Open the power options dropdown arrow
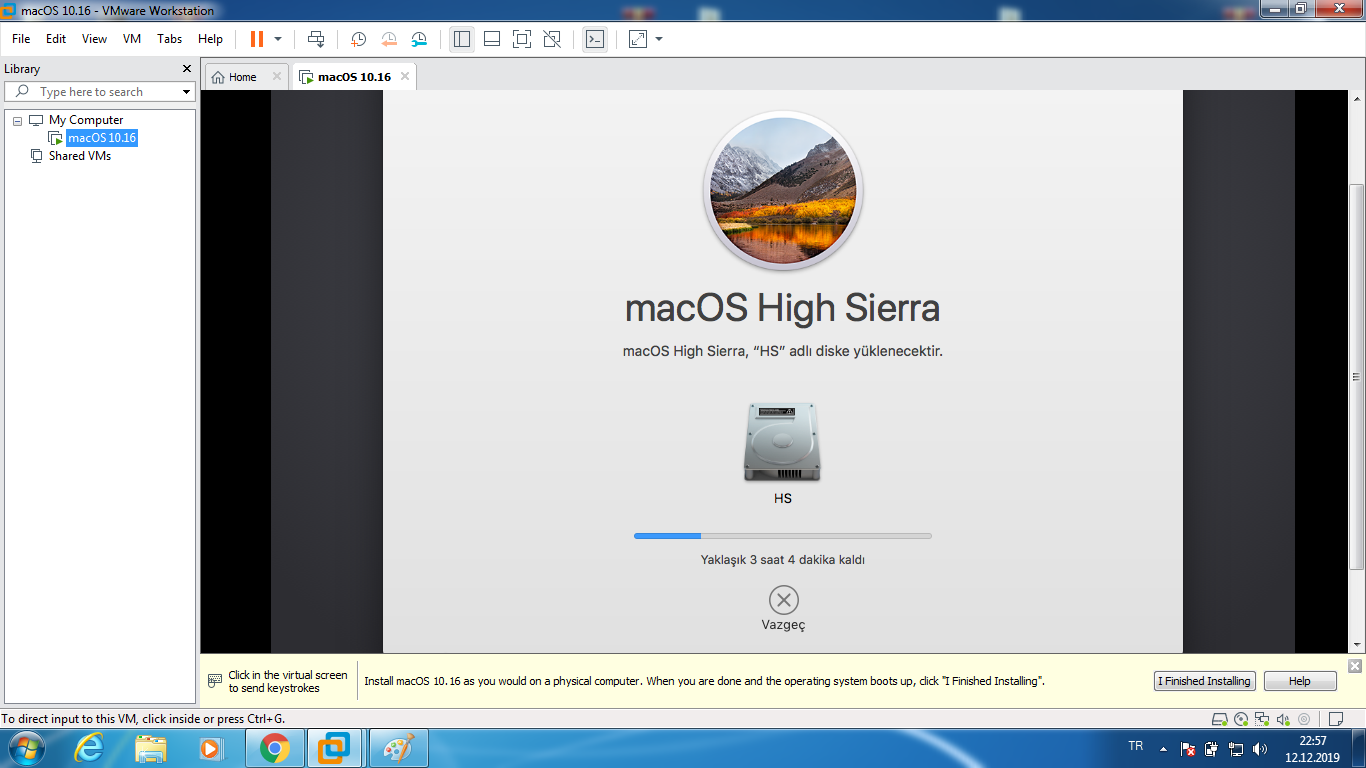1366x768 pixels. tap(278, 39)
